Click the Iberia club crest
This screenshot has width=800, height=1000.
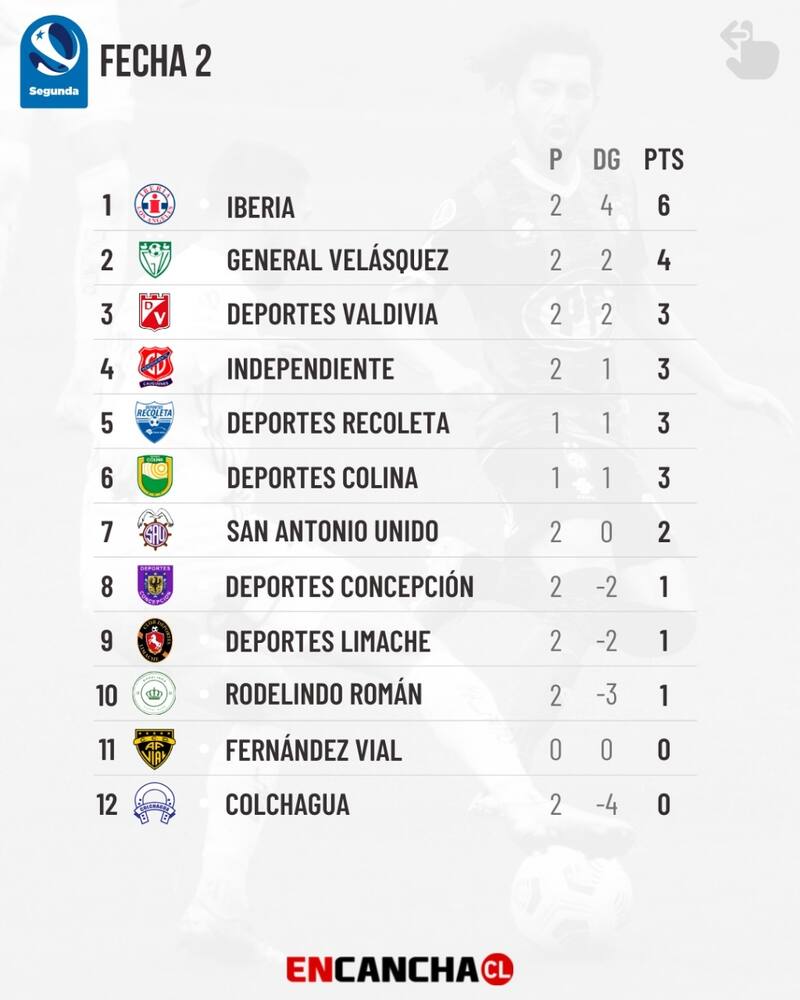tap(155, 205)
